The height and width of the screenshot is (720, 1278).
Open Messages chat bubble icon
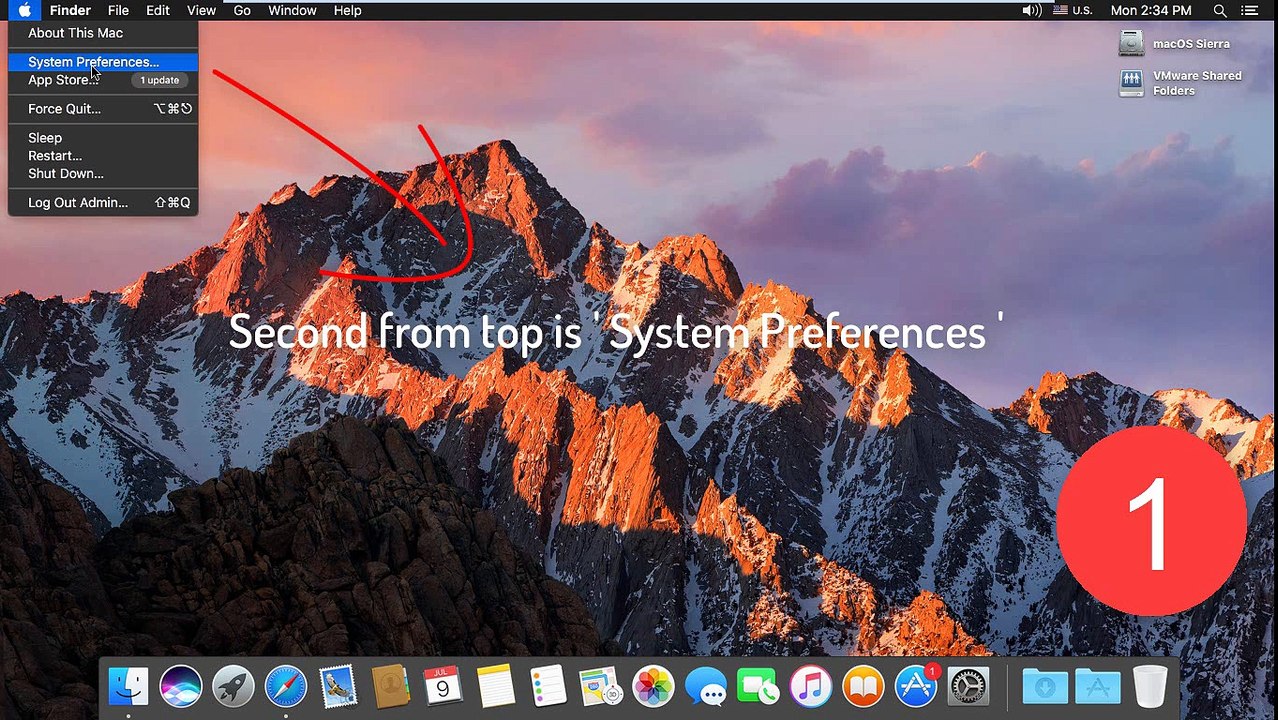(x=706, y=687)
